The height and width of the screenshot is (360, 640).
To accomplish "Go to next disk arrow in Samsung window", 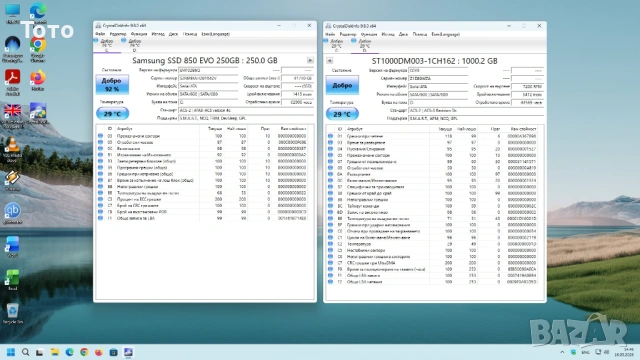I will [310, 60].
